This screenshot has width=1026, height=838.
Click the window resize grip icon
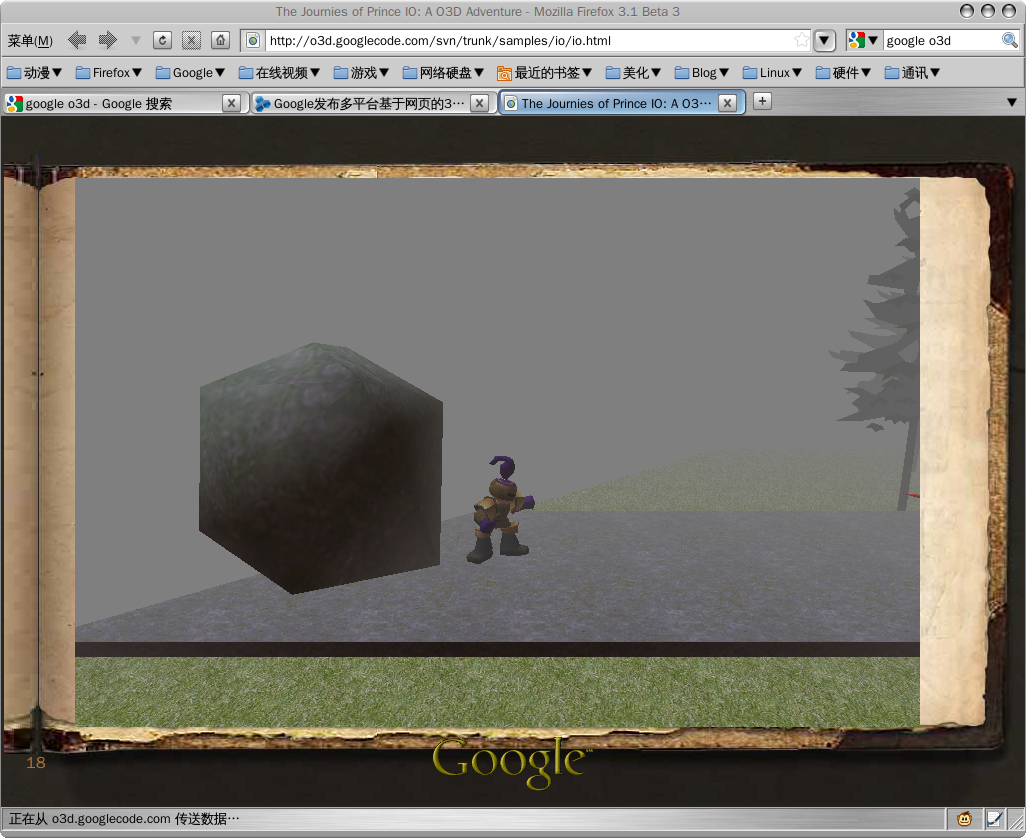pos(1016,821)
